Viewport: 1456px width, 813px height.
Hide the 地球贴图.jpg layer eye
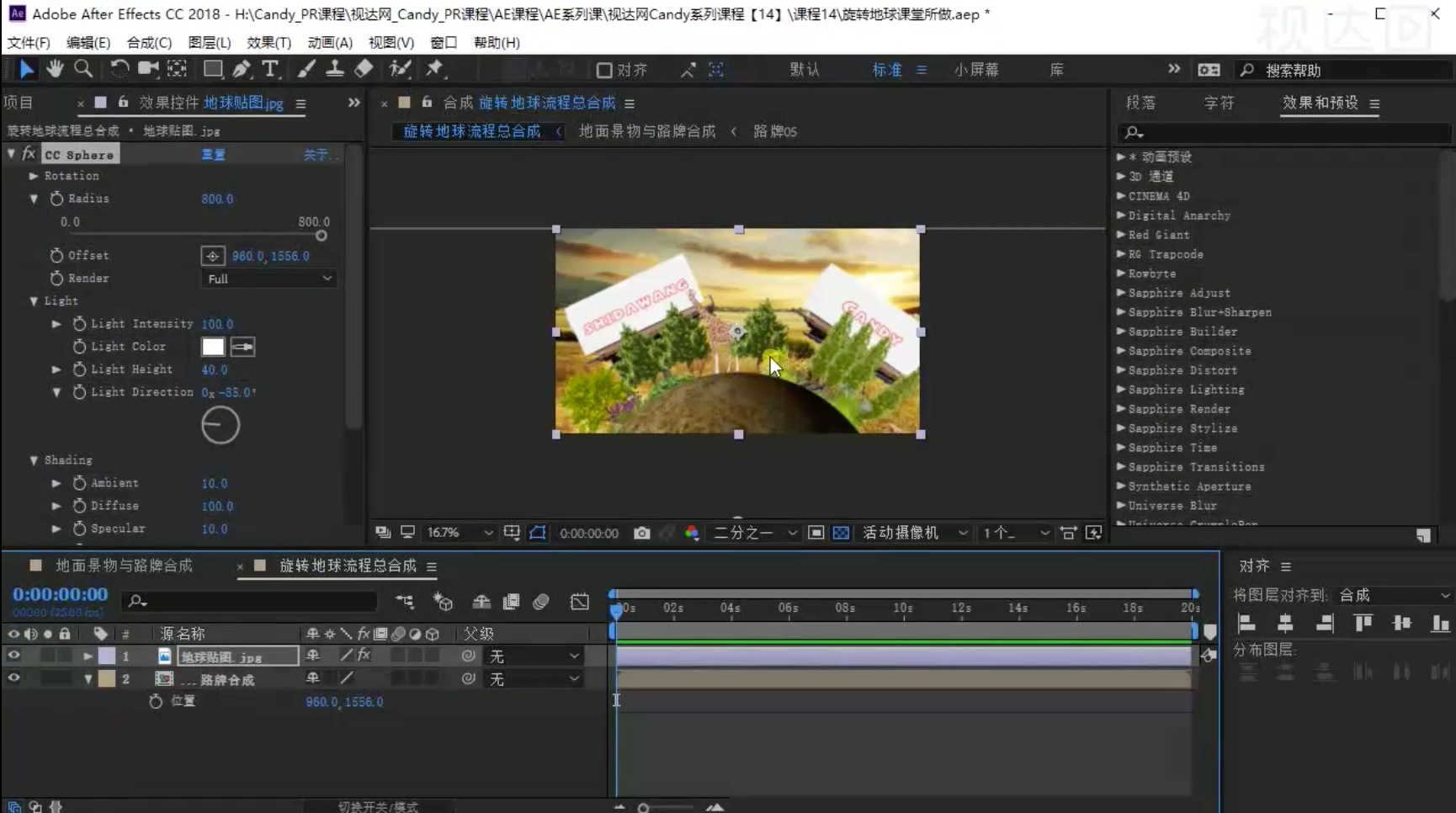pyautogui.click(x=13, y=655)
